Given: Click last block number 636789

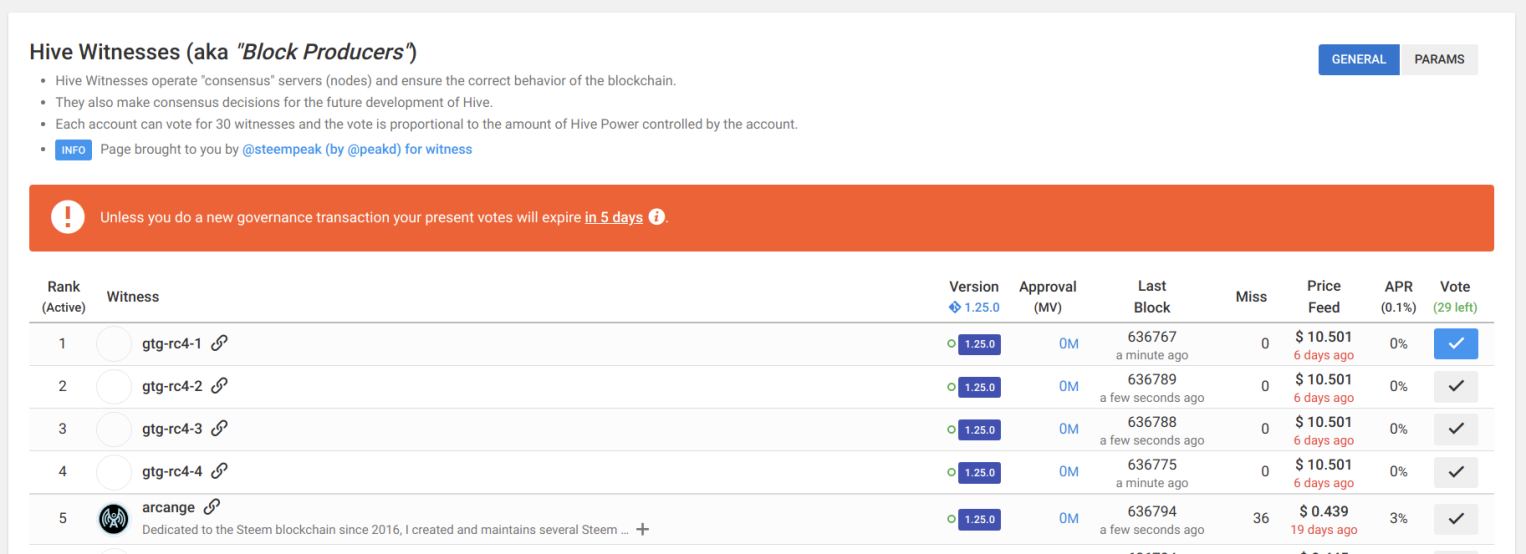Looking at the screenshot, I should (x=1152, y=379).
